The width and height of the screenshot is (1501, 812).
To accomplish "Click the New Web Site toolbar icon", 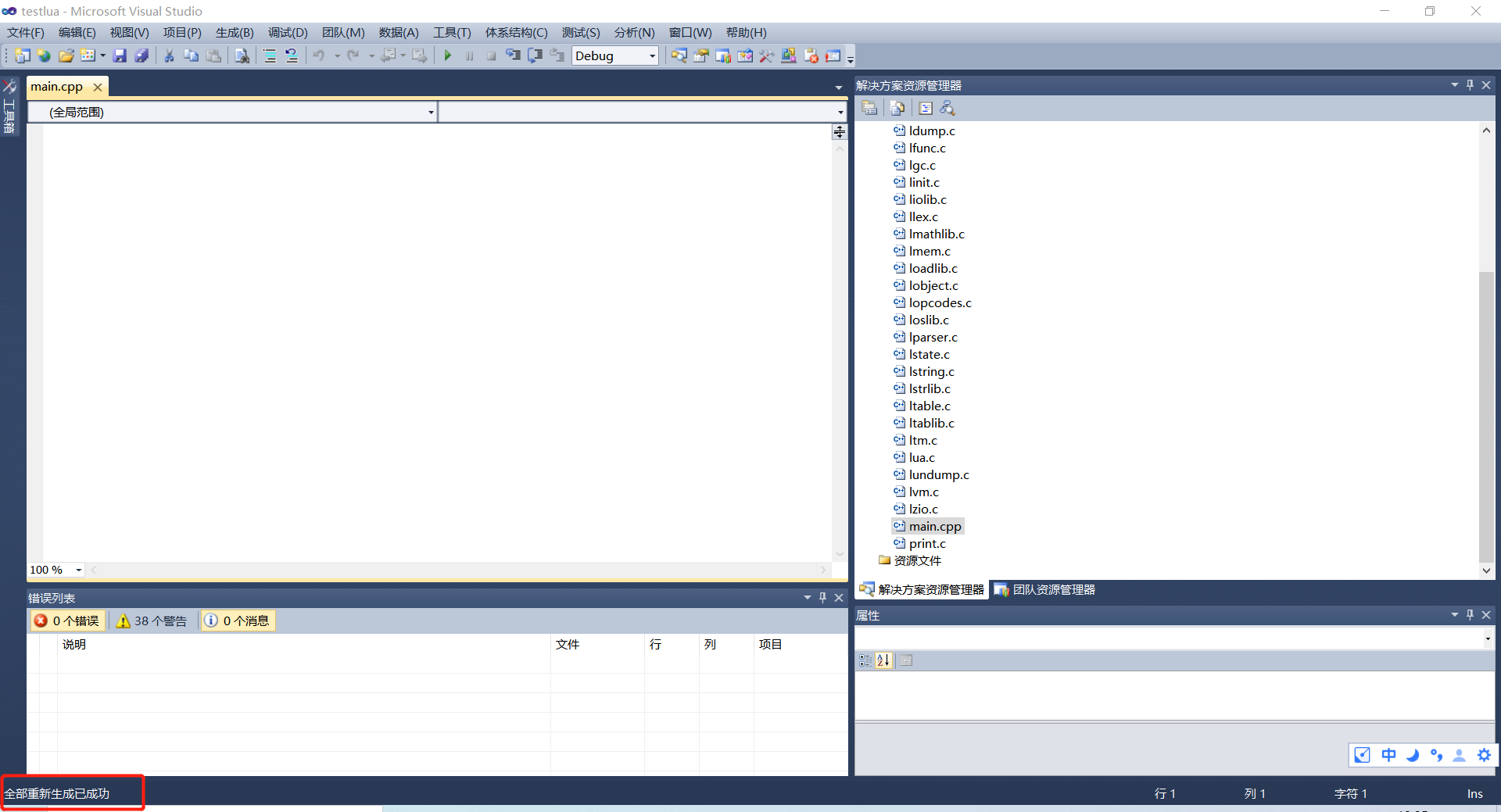I will click(x=44, y=55).
